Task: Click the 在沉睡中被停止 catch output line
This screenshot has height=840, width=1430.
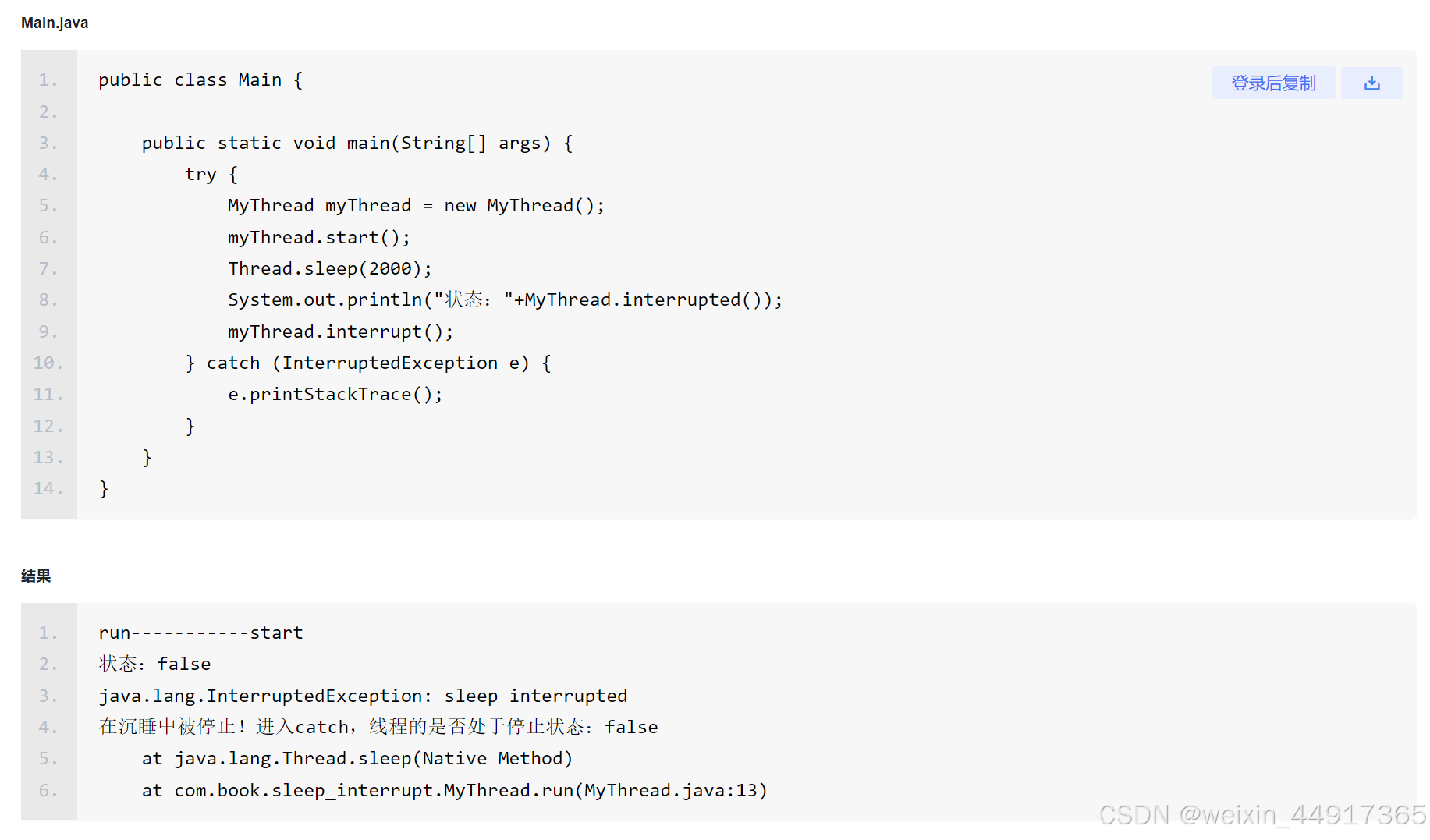Action: (x=378, y=726)
